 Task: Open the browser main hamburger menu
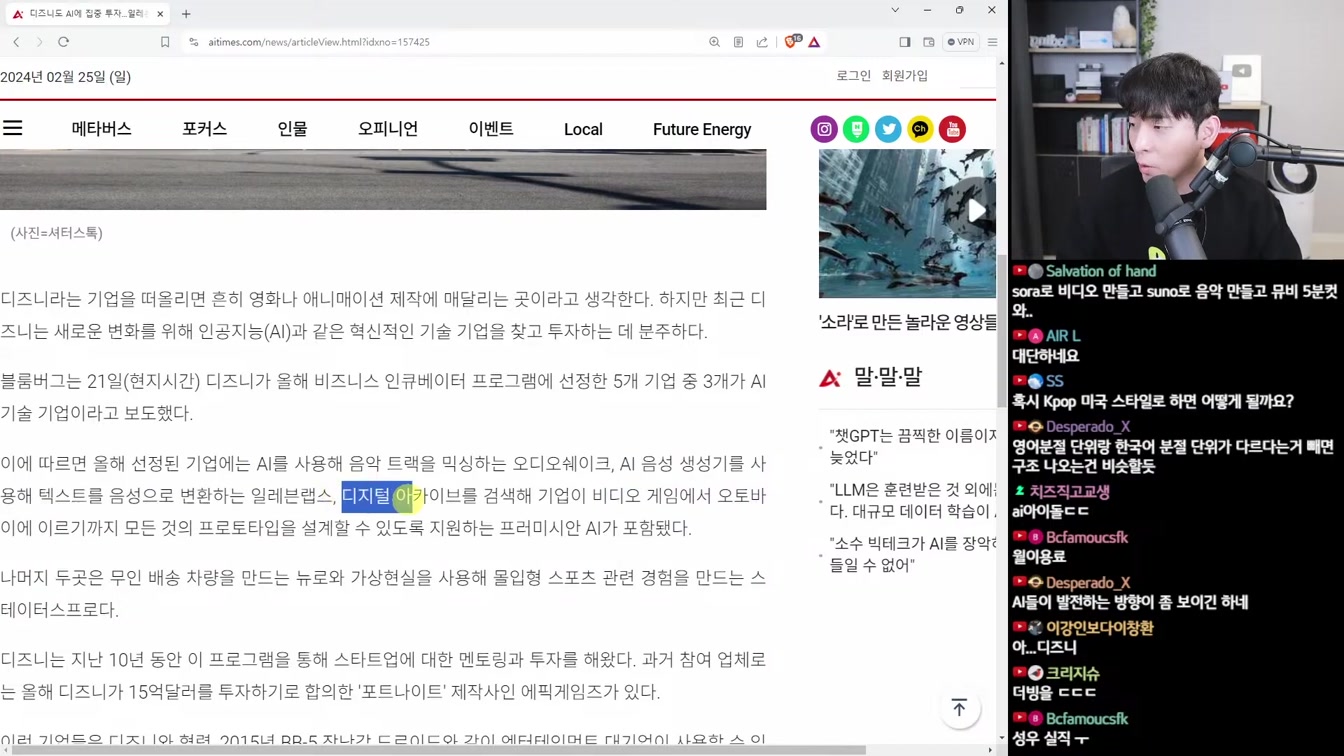tap(992, 42)
